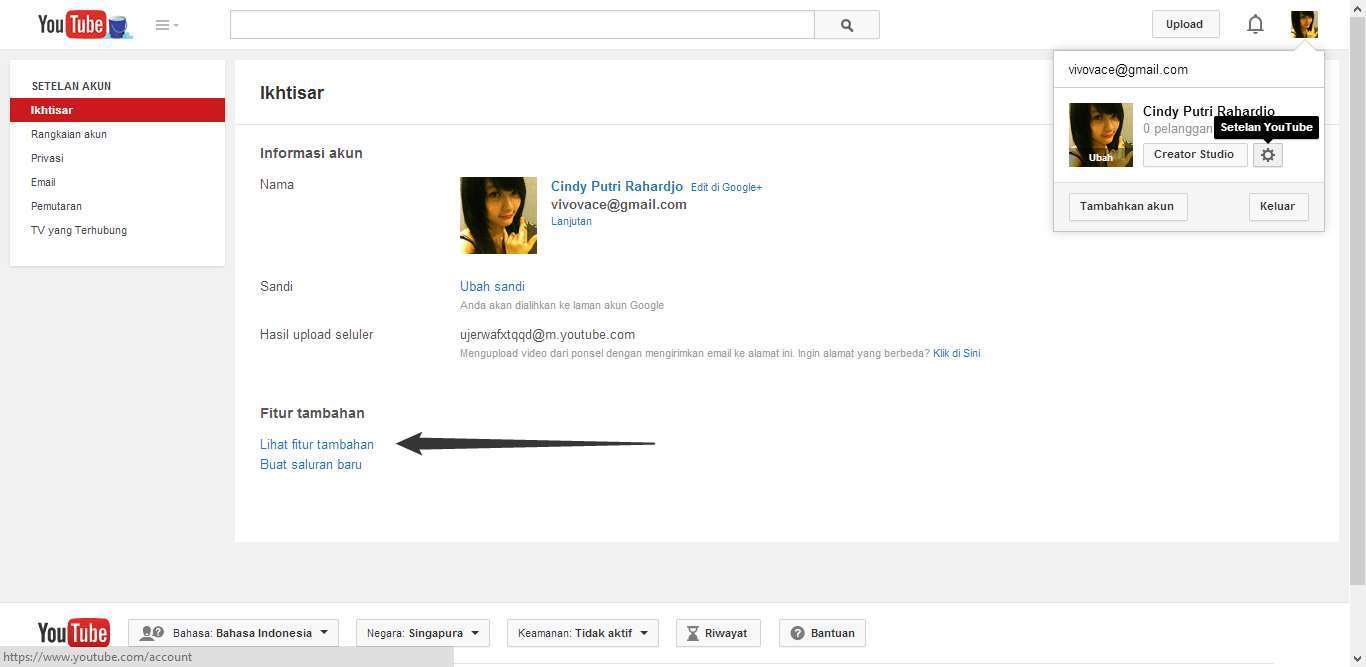
Task: Click Buat saluran baru link
Action: pos(311,464)
